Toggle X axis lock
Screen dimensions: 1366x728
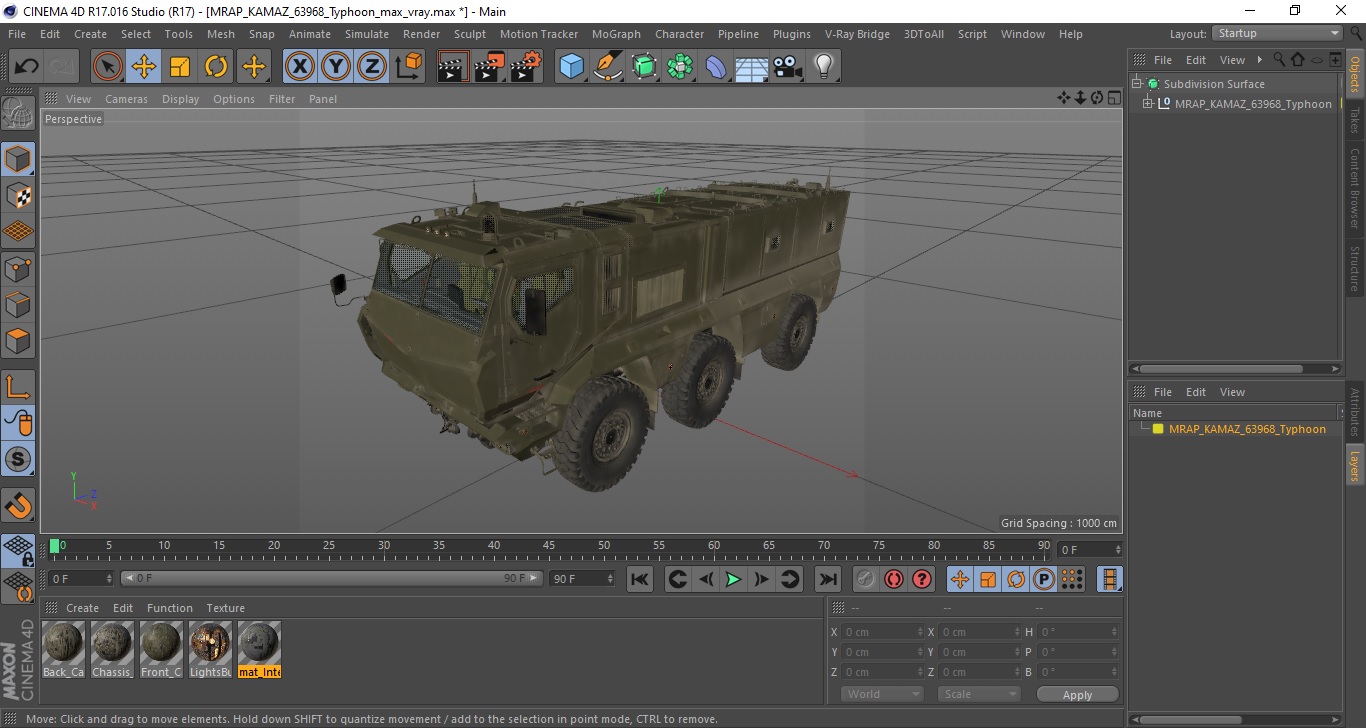pyautogui.click(x=300, y=67)
